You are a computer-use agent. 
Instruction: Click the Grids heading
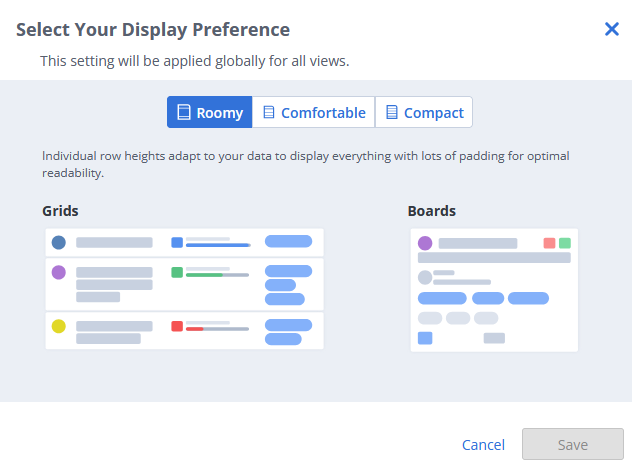coord(60,211)
